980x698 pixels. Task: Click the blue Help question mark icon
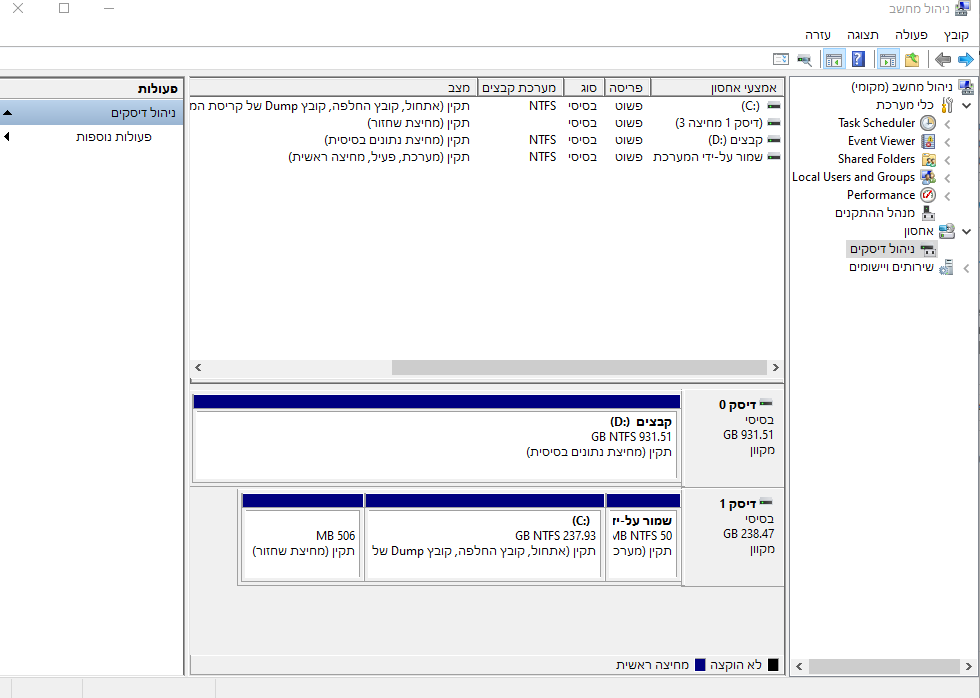click(858, 60)
